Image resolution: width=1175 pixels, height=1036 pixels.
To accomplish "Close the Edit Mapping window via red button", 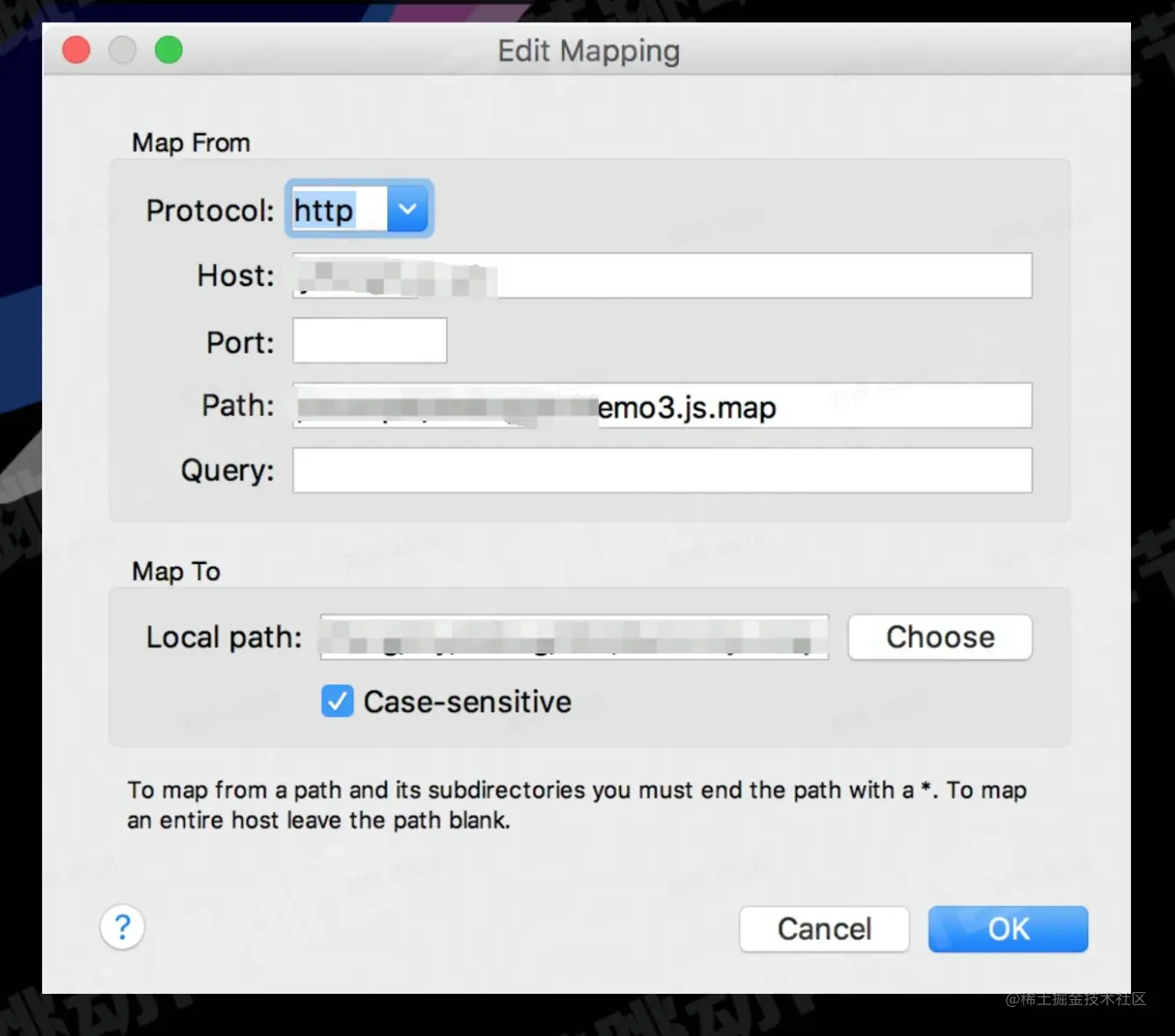I will click(x=77, y=50).
